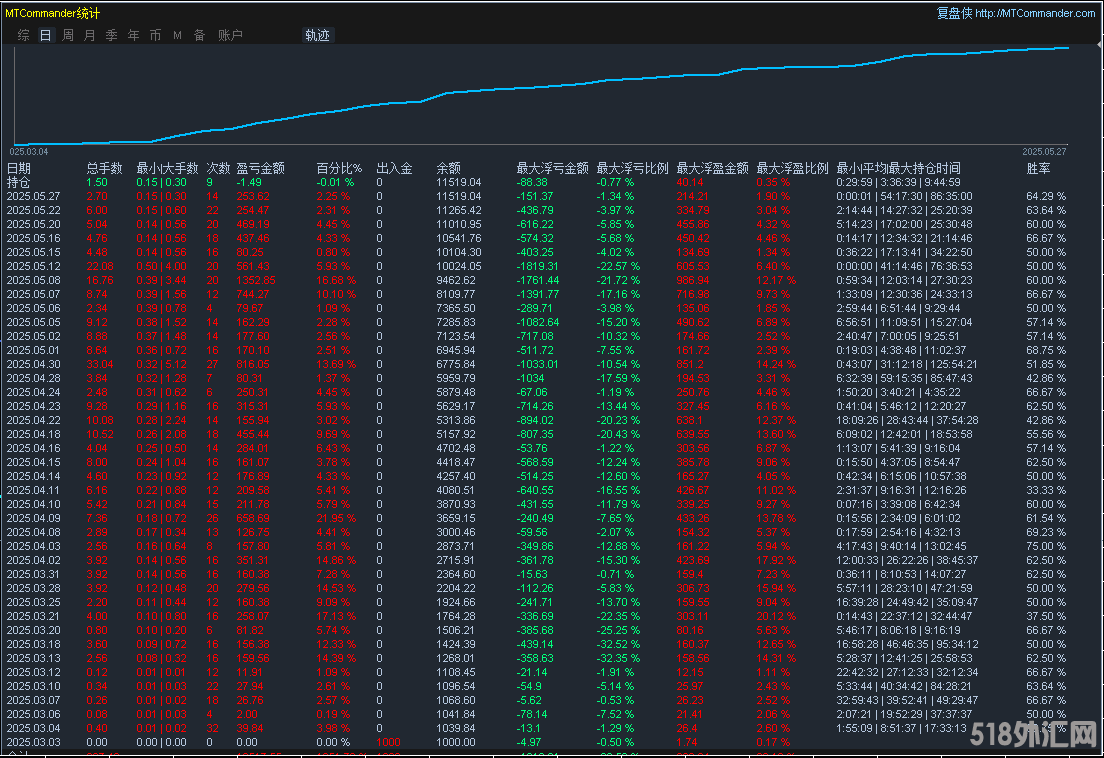Click the 2025.05.27 chart end date label
The image size is (1104, 758).
pyautogui.click(x=1044, y=151)
